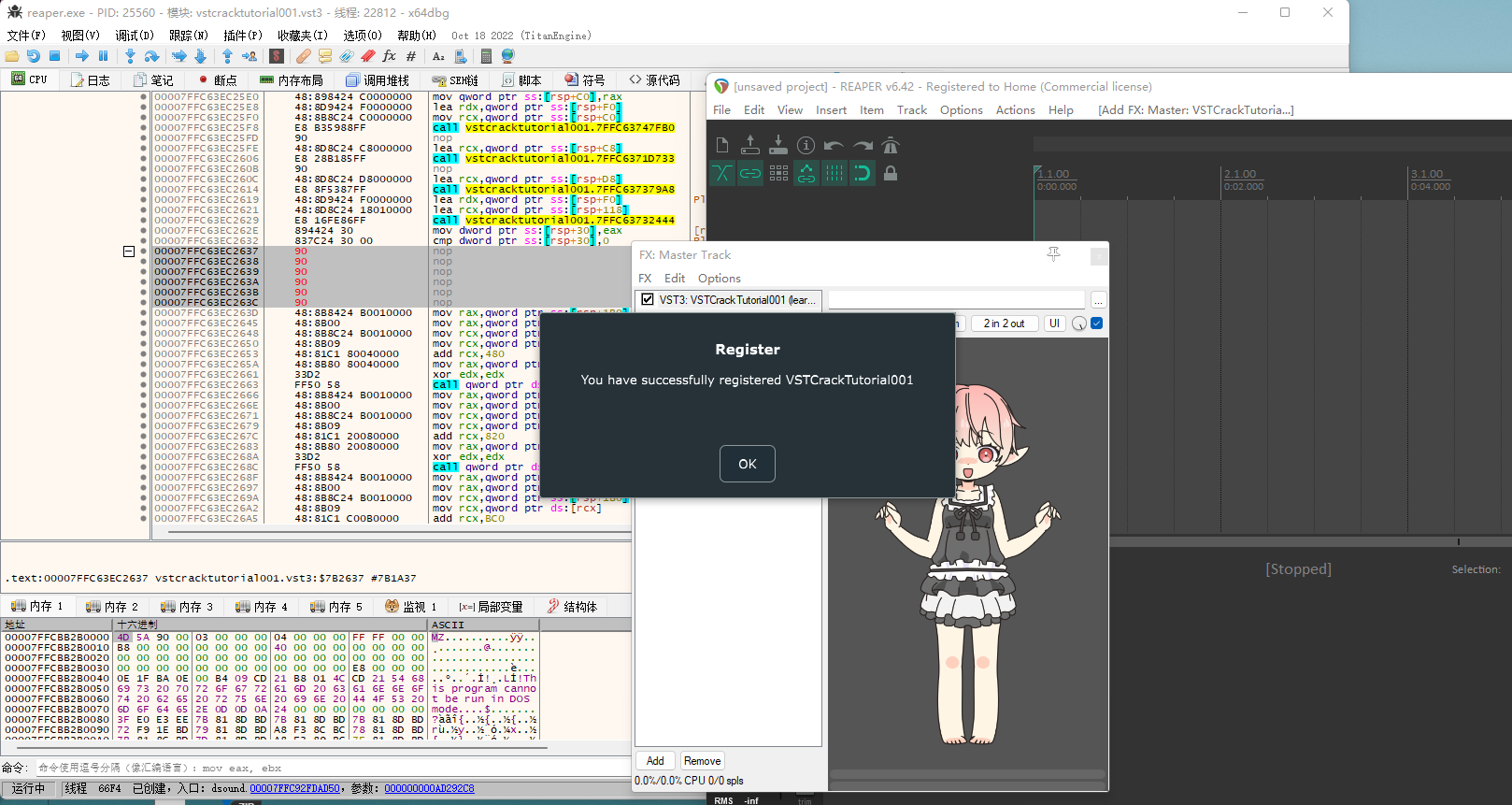
Task: Click the x64dbg restart debugging icon
Action: click(x=34, y=56)
